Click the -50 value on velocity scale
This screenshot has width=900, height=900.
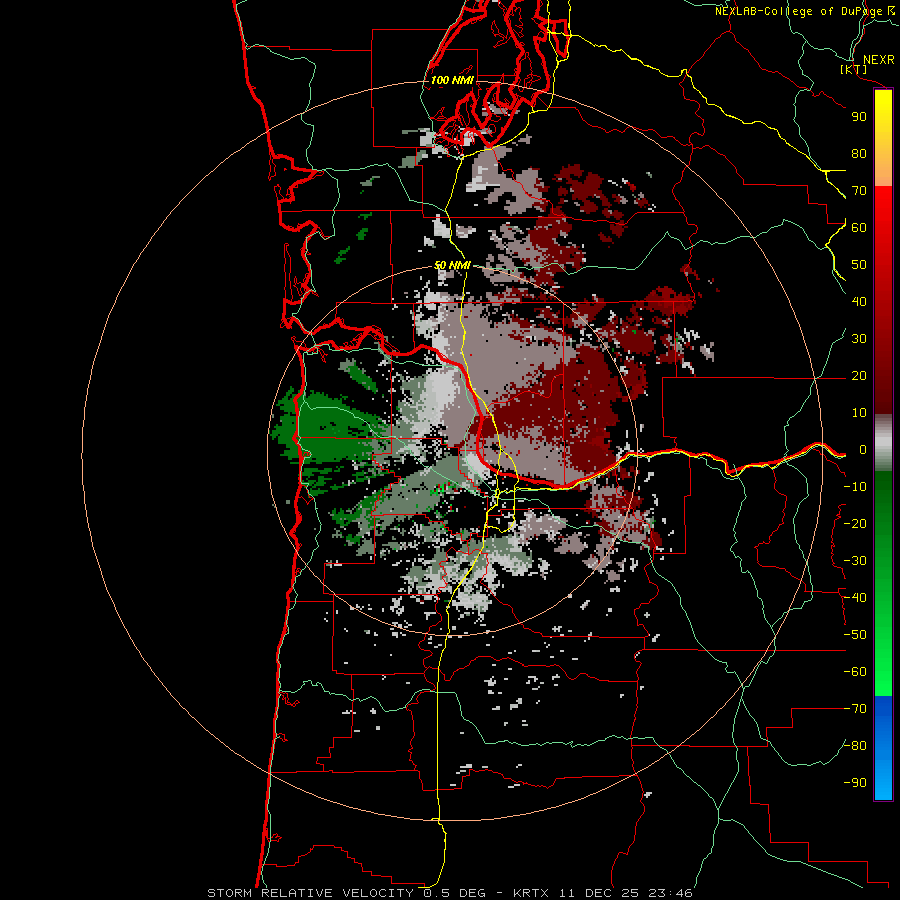[855, 635]
